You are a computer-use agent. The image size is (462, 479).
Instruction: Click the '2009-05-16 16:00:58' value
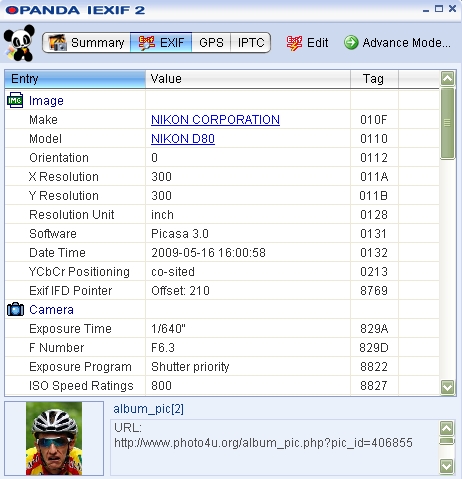[x=208, y=253]
